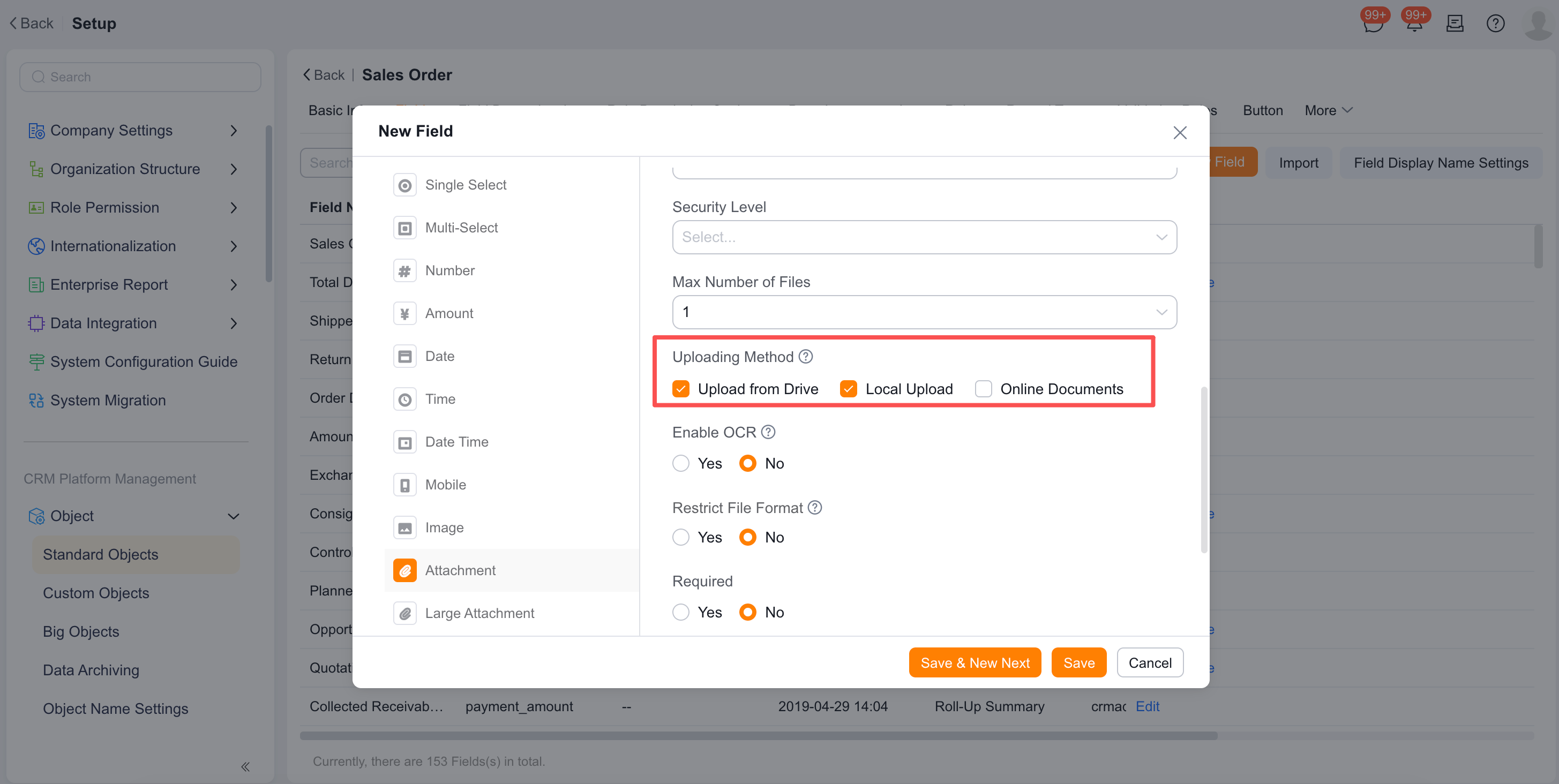Show Uploading Method help tooltip icon

click(806, 356)
